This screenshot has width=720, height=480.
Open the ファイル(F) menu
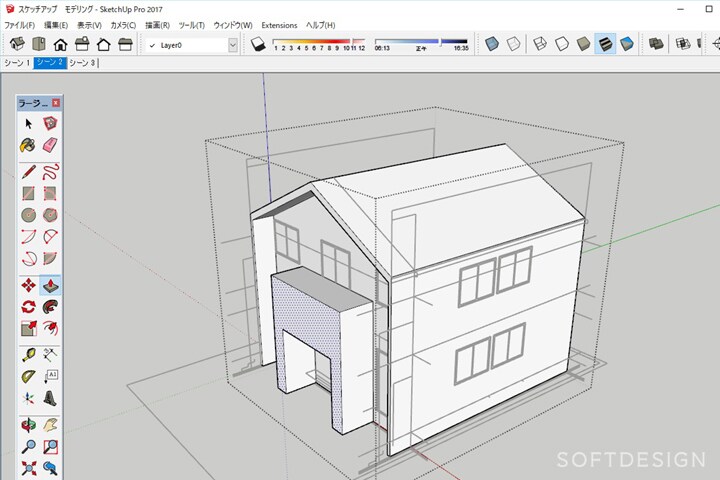click(19, 25)
